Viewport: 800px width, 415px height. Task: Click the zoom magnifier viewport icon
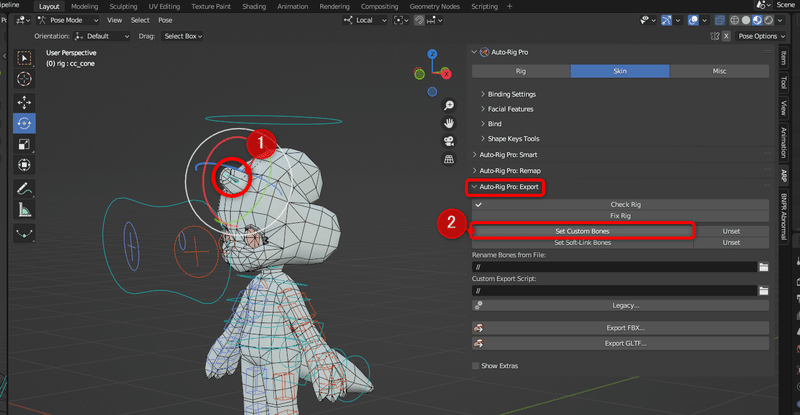click(449, 105)
